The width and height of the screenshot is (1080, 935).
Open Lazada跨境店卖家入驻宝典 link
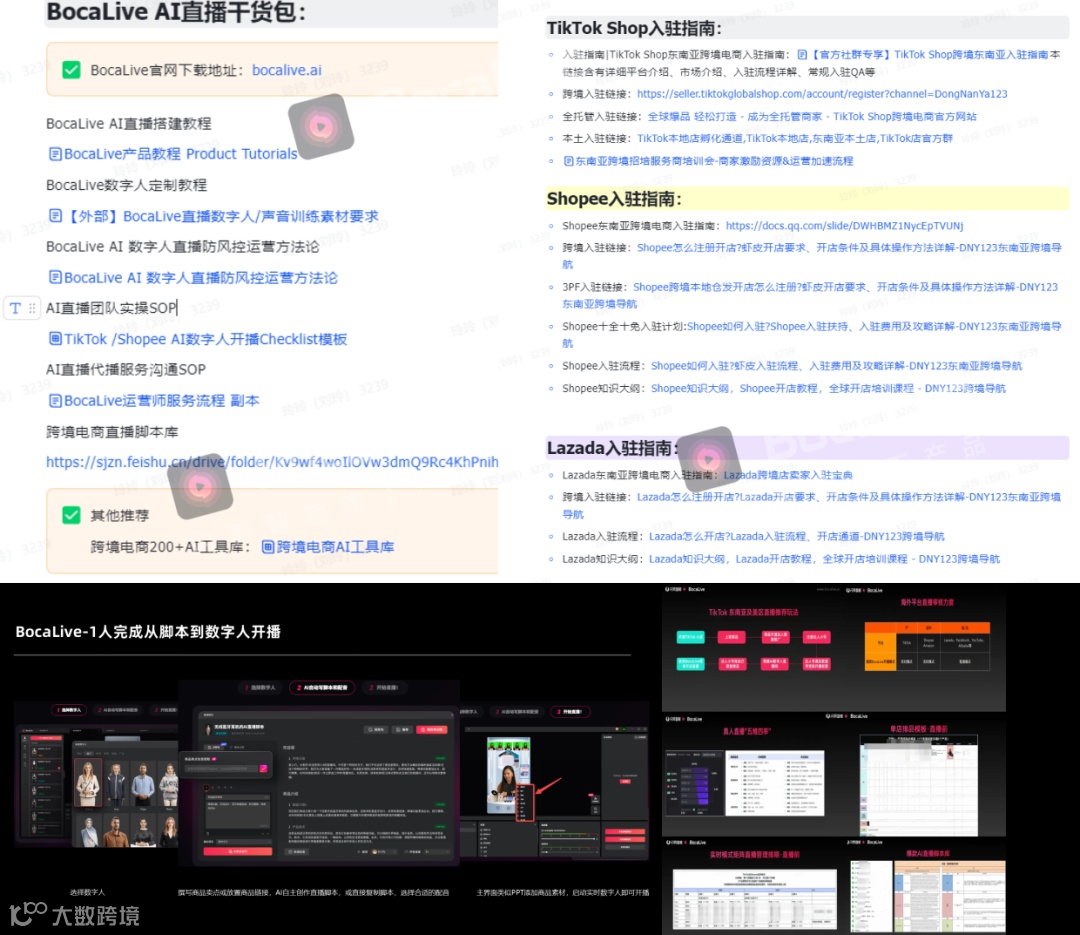tap(788, 475)
